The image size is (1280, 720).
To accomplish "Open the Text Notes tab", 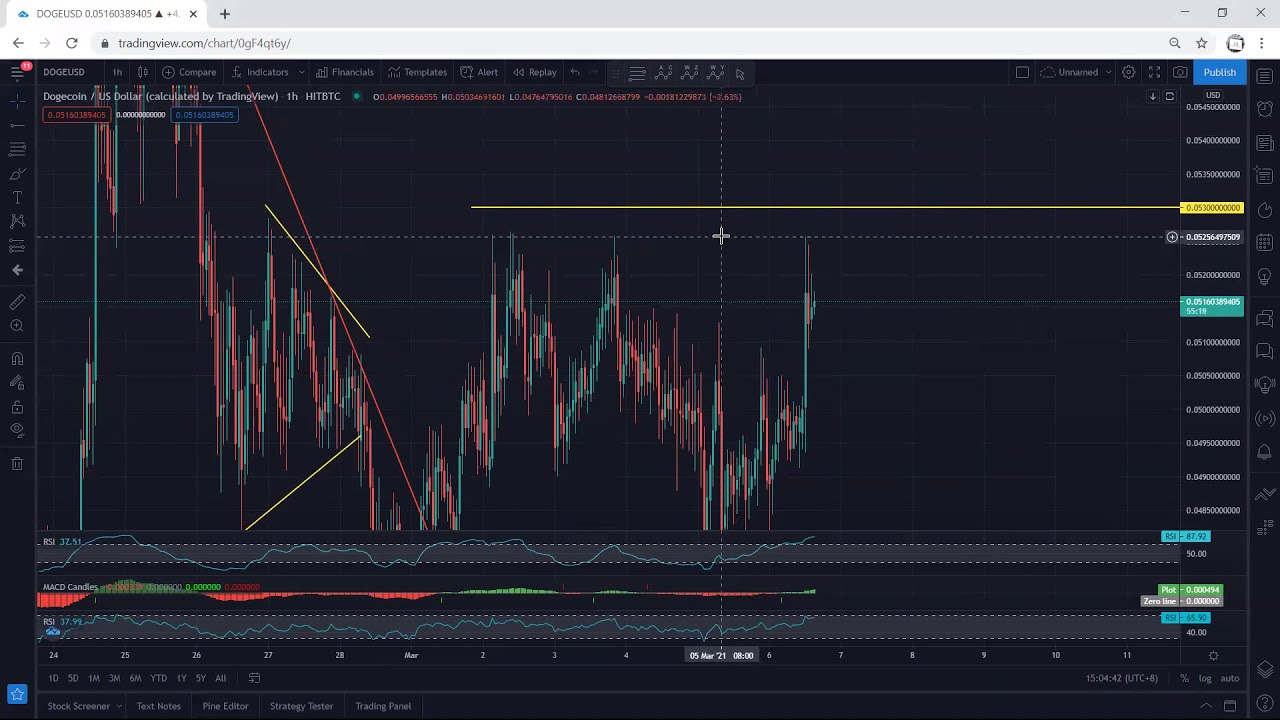I will [x=159, y=706].
